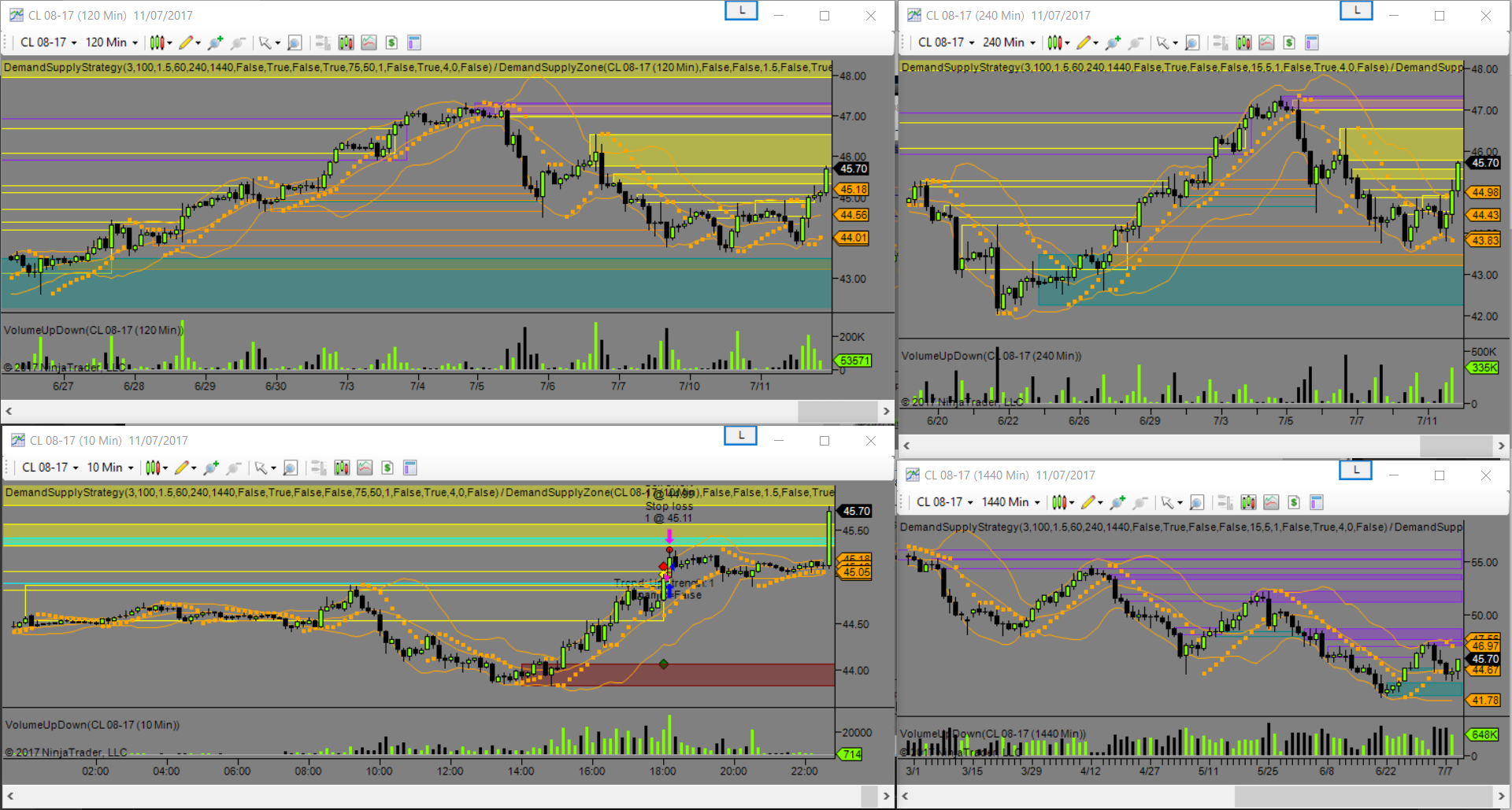The image size is (1512, 810).
Task: Click zoom in magnifier in 1440 Min window
Action: point(1117,502)
